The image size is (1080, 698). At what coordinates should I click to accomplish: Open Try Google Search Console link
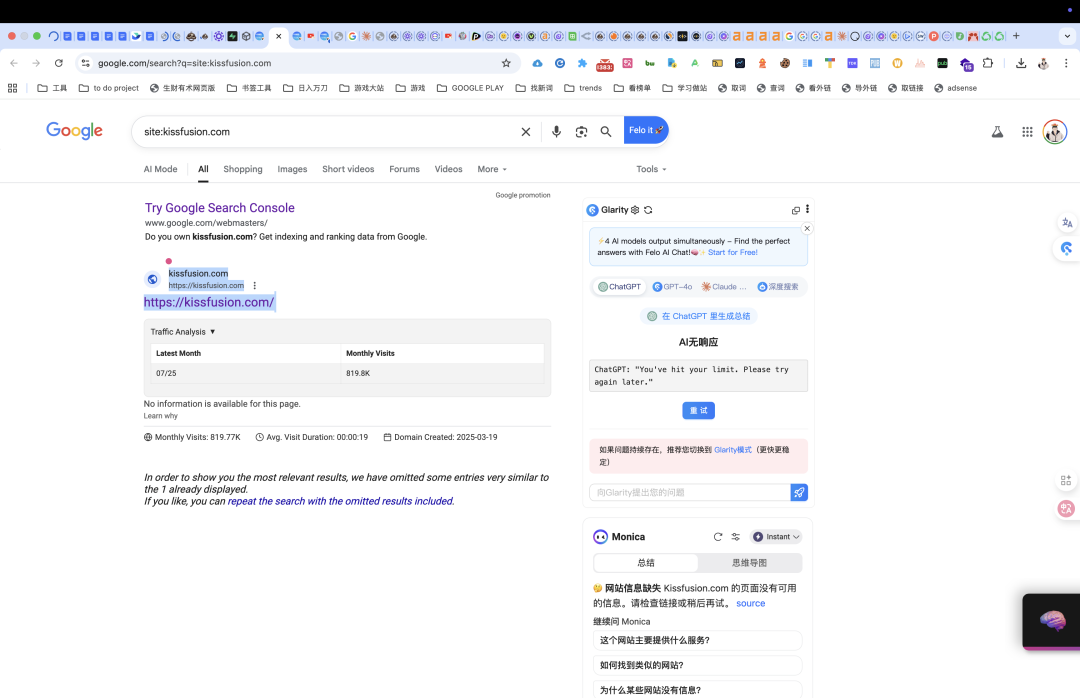pyautogui.click(x=220, y=207)
